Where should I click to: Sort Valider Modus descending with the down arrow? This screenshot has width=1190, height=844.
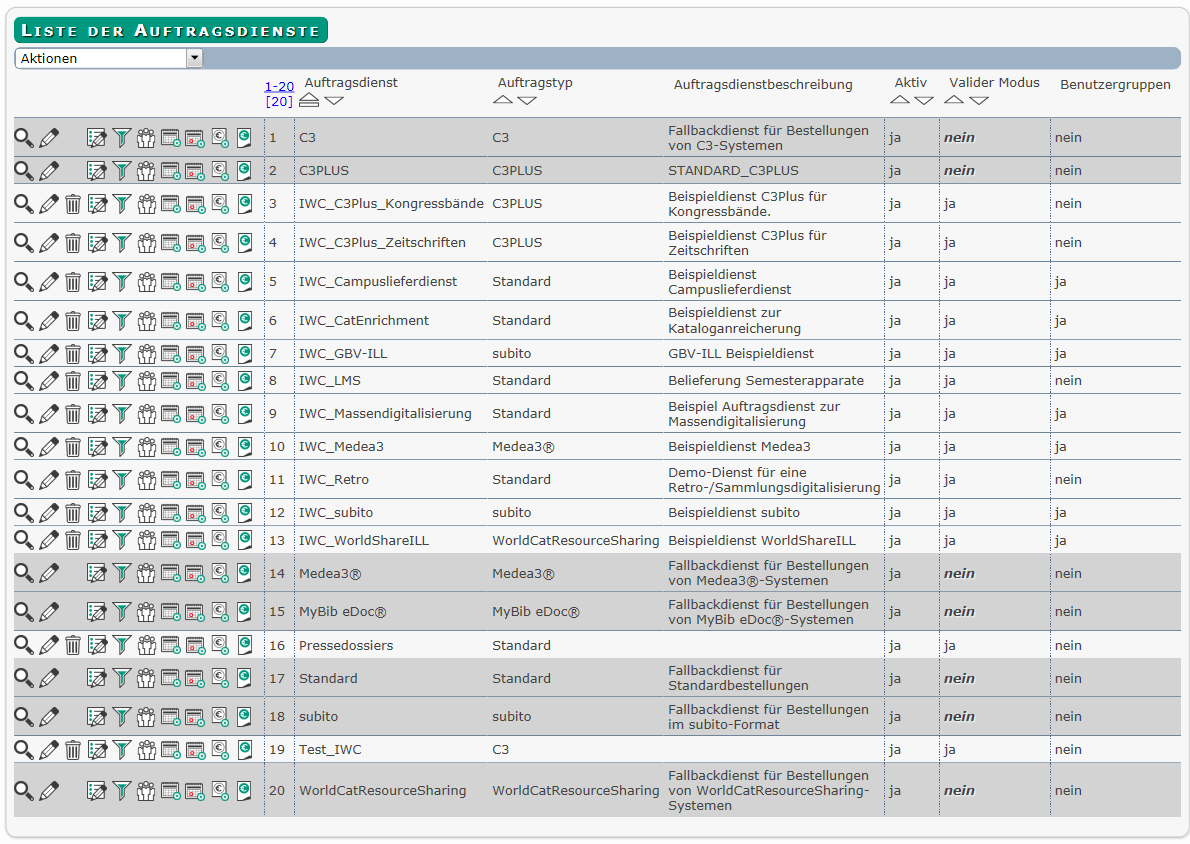pos(979,100)
